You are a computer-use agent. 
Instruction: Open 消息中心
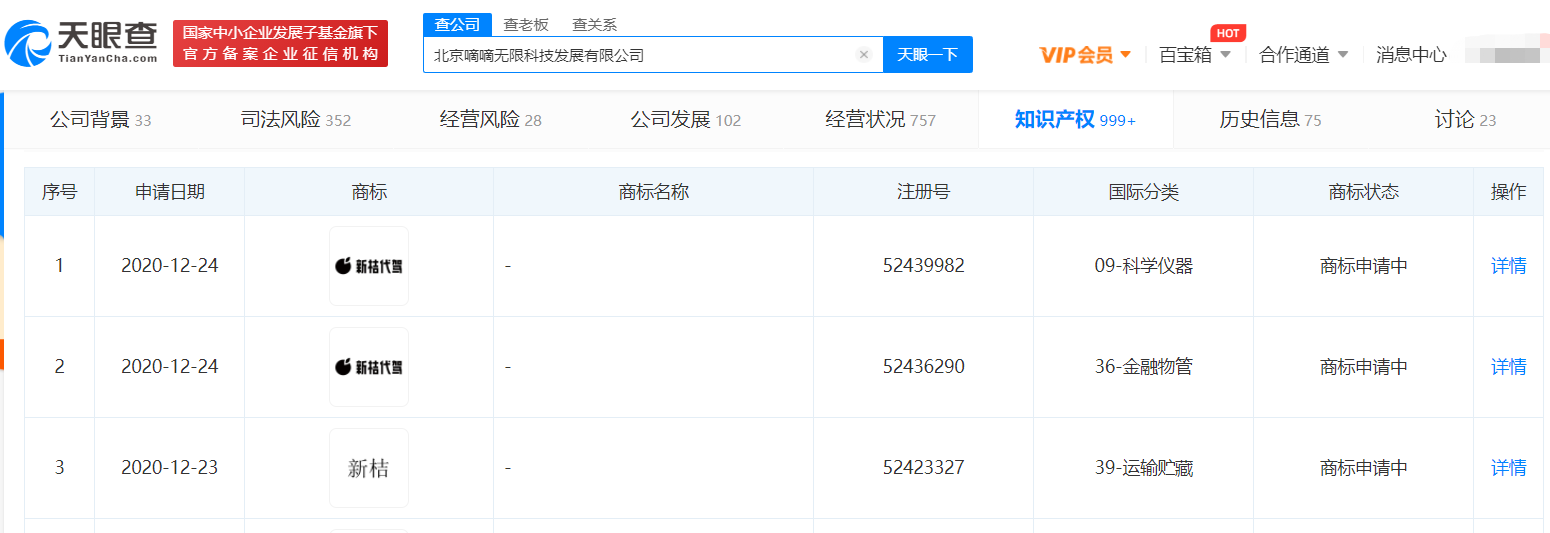[1411, 55]
